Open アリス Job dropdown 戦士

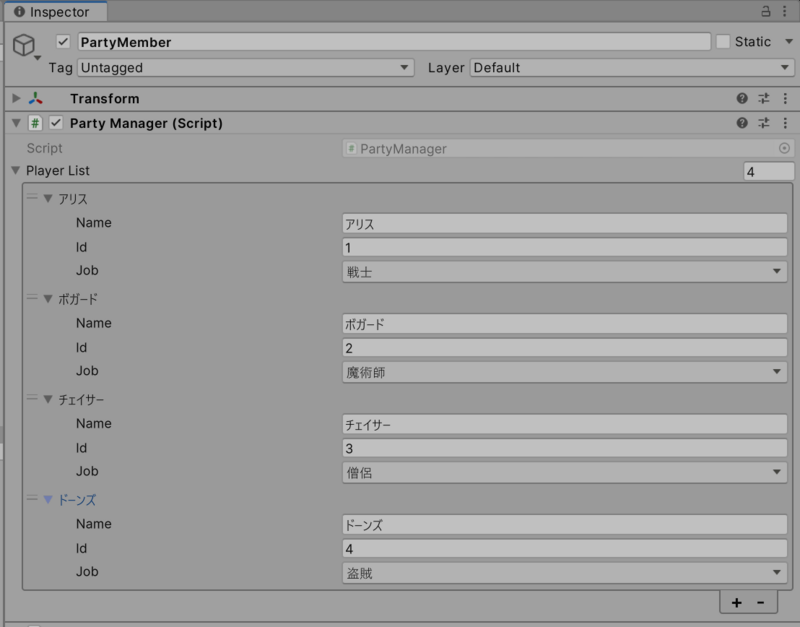point(564,271)
